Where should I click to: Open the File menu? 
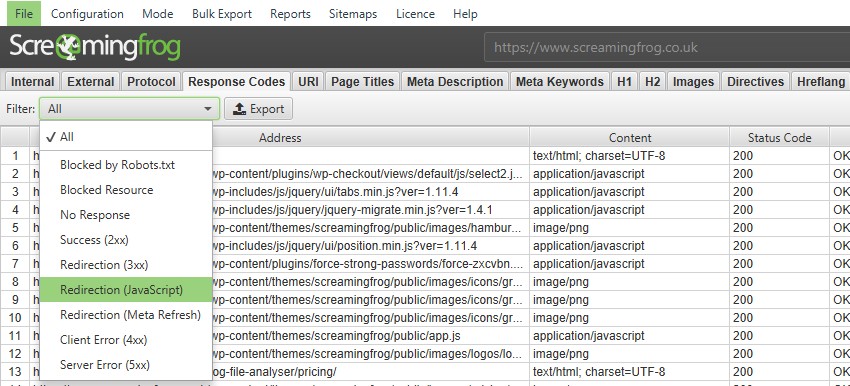(x=24, y=14)
